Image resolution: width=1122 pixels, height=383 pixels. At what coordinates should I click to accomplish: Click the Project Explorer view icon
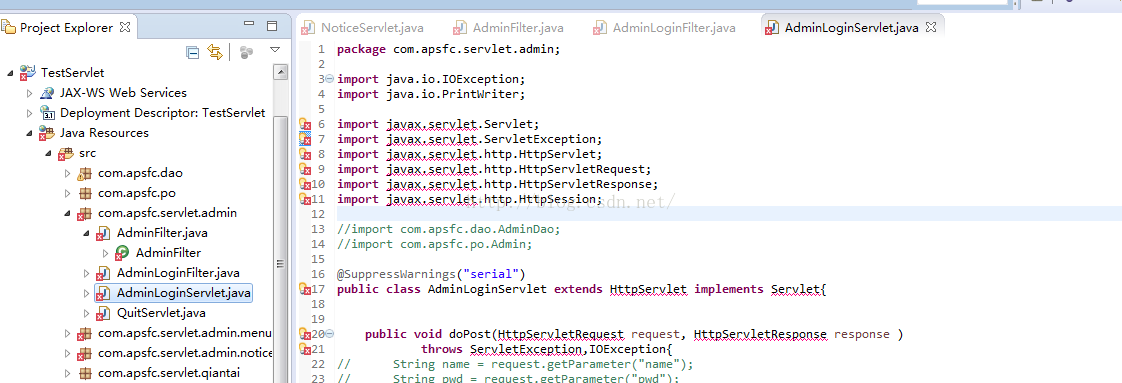pyautogui.click(x=9, y=28)
